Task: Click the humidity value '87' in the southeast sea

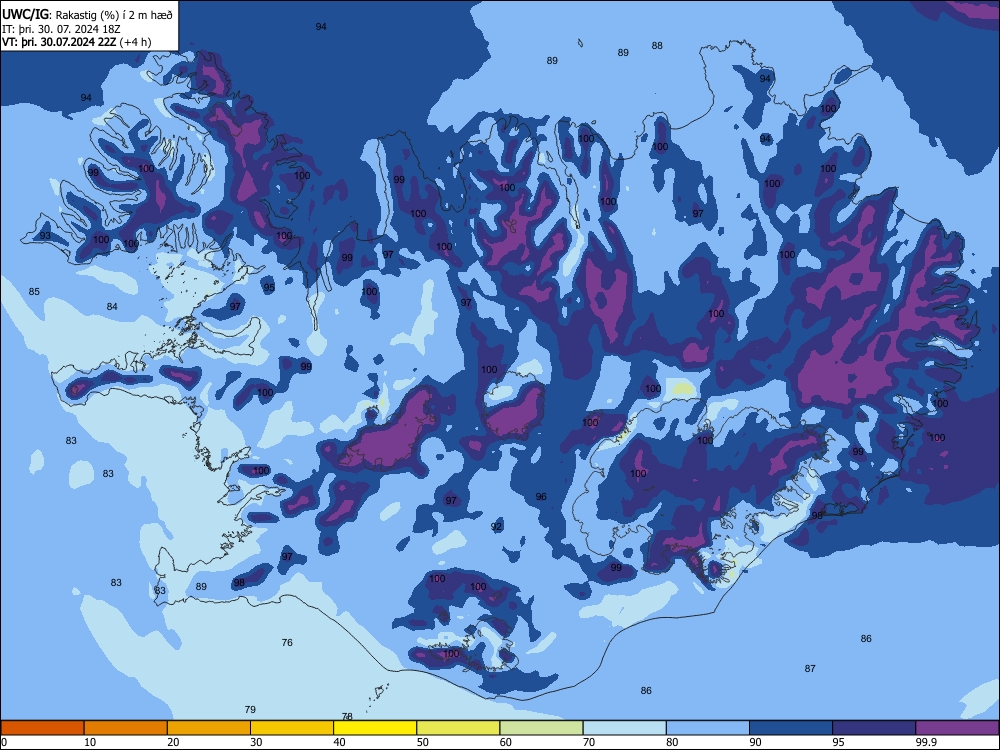Action: click(810, 668)
